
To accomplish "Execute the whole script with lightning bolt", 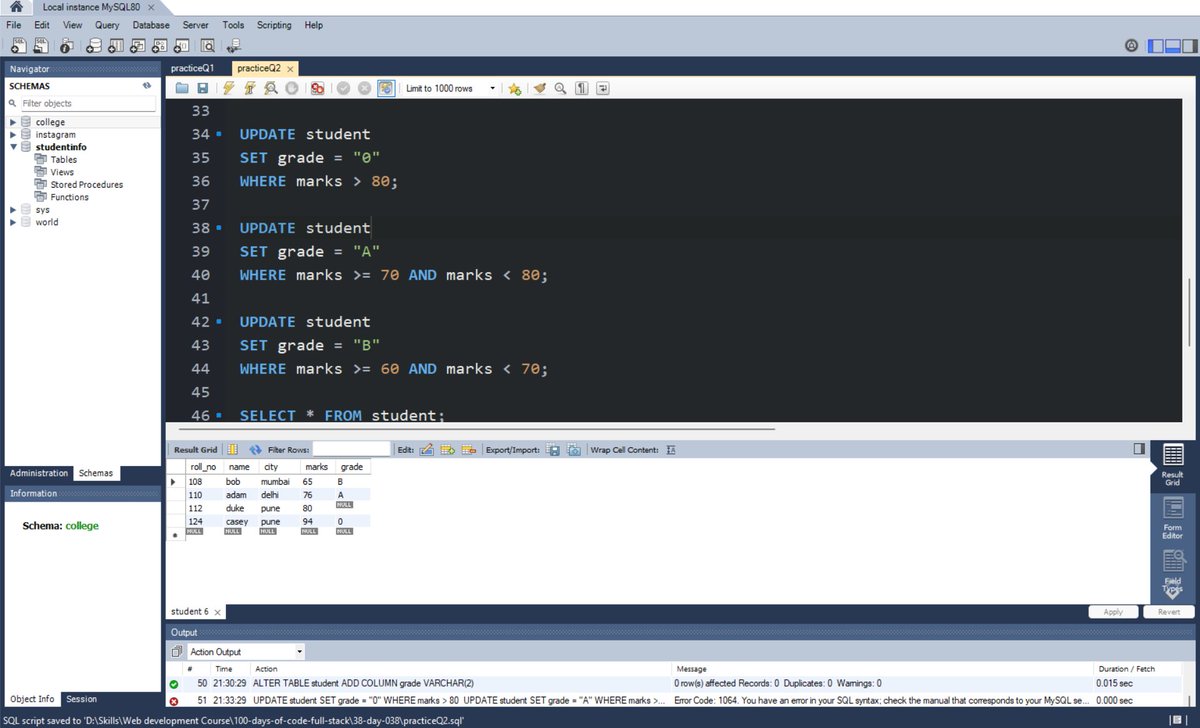I will pos(229,88).
